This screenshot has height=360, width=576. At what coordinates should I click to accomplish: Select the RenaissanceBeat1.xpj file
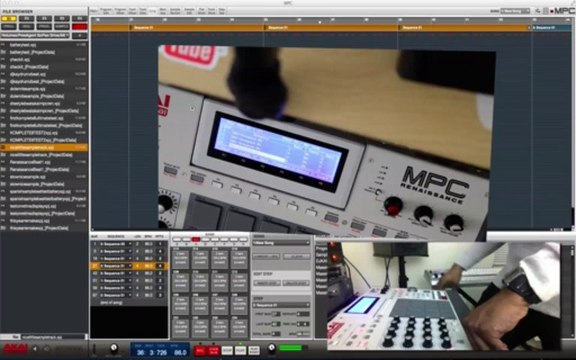click(44, 162)
